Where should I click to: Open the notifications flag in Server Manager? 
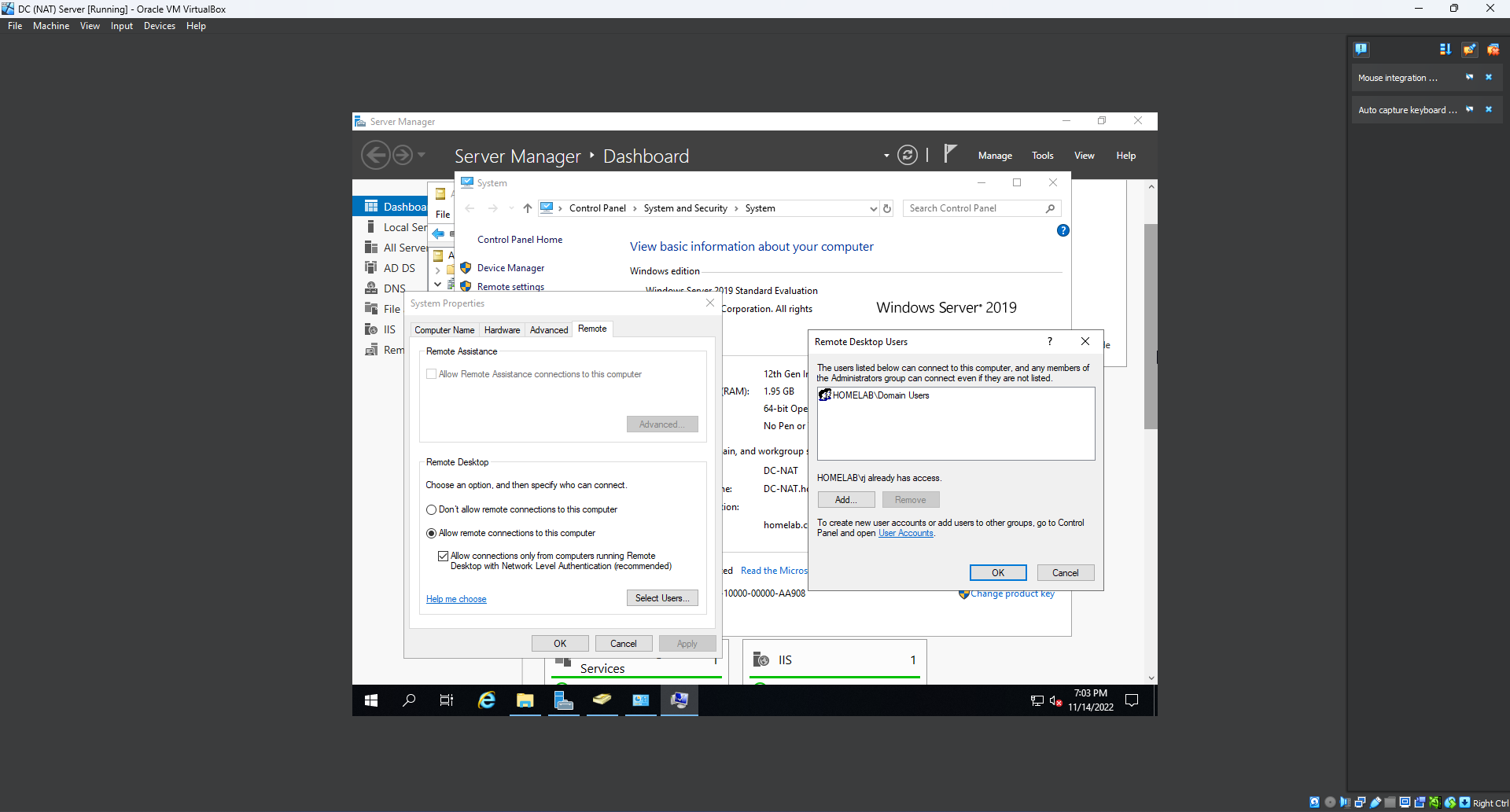[x=950, y=153]
